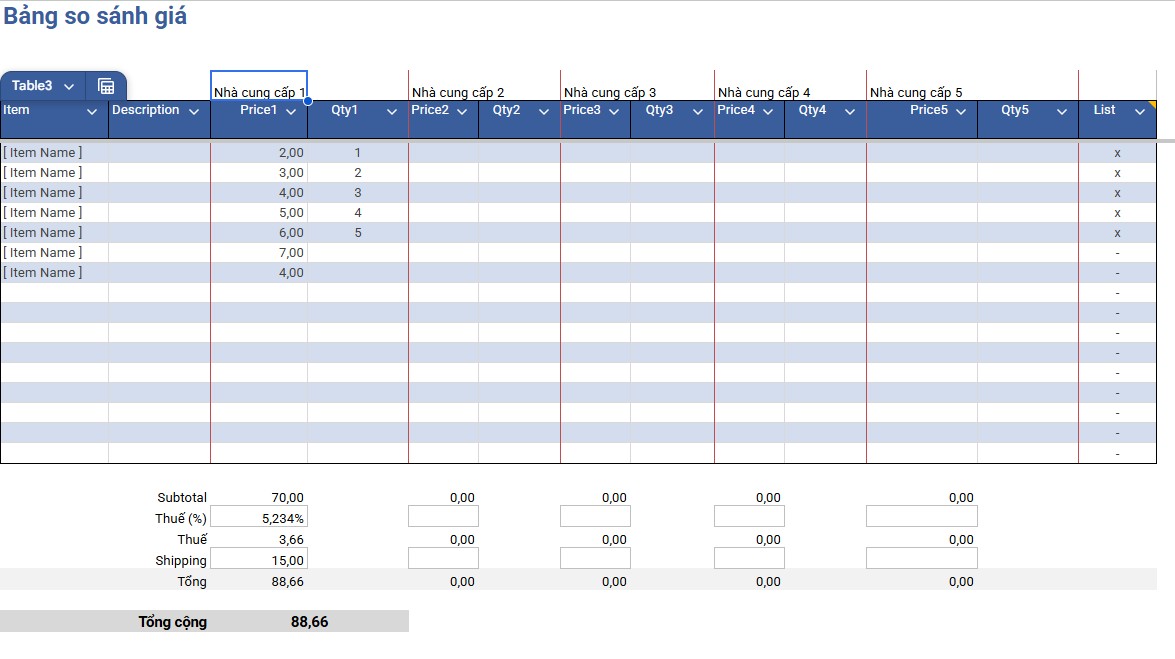Click supplier 1 Shipping field showing 15,00
The width and height of the screenshot is (1175, 659).
tap(259, 559)
